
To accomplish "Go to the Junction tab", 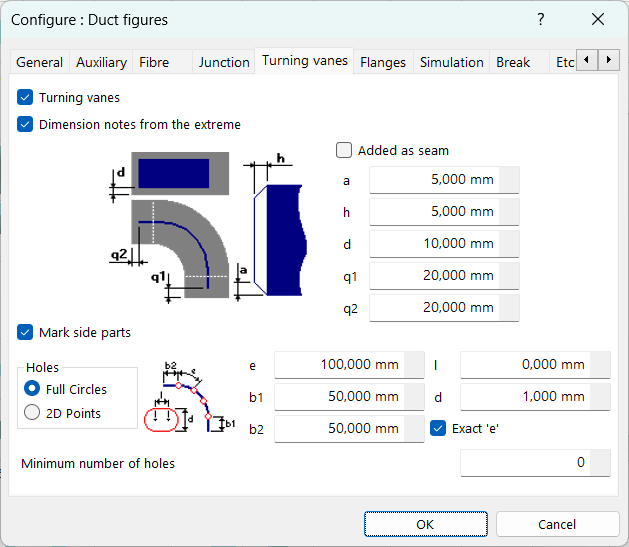I will (224, 62).
